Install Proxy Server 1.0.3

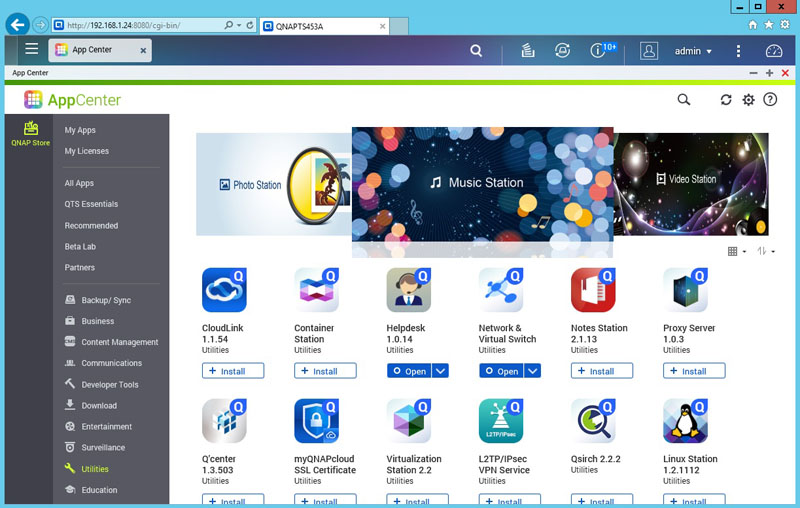click(x=694, y=371)
